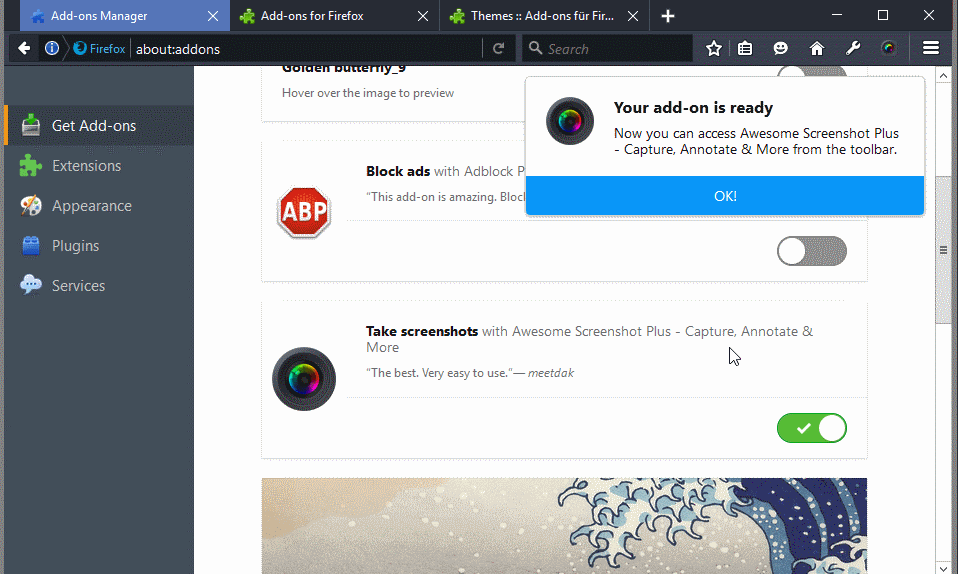Click 'Your add-on is ready' title
The height and width of the screenshot is (574, 958).
click(693, 108)
